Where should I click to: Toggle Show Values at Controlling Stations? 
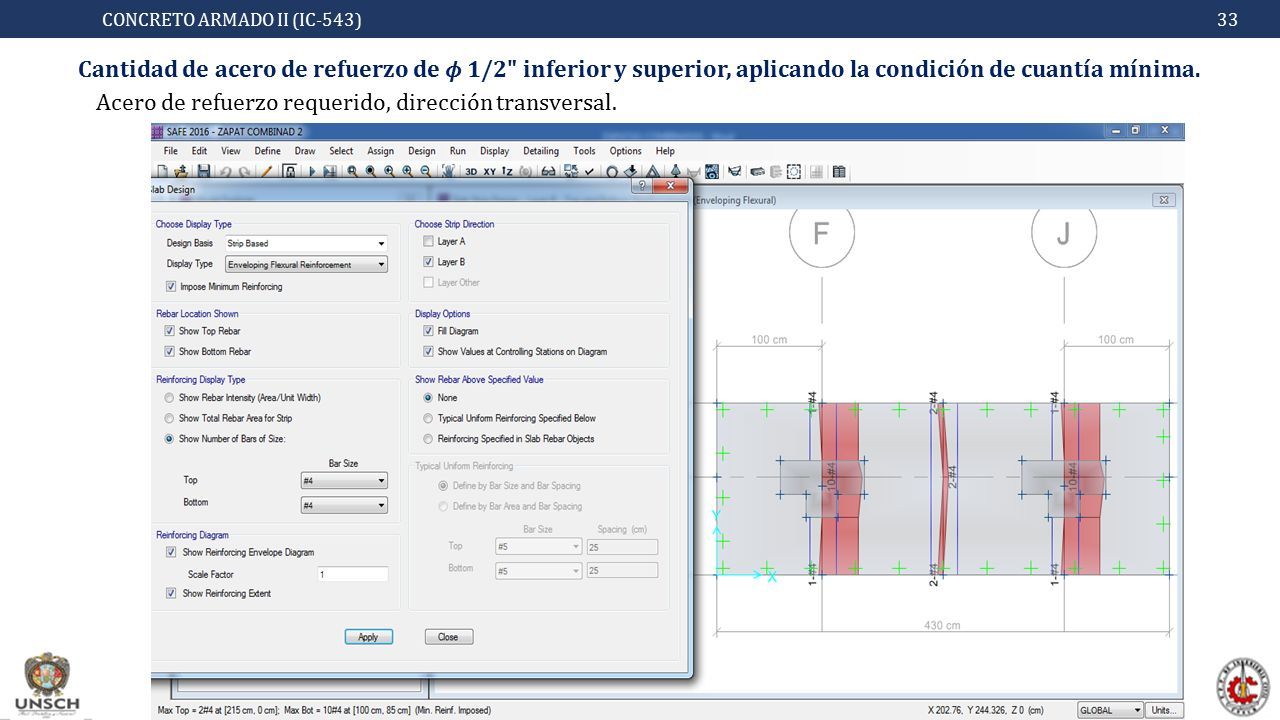428,351
